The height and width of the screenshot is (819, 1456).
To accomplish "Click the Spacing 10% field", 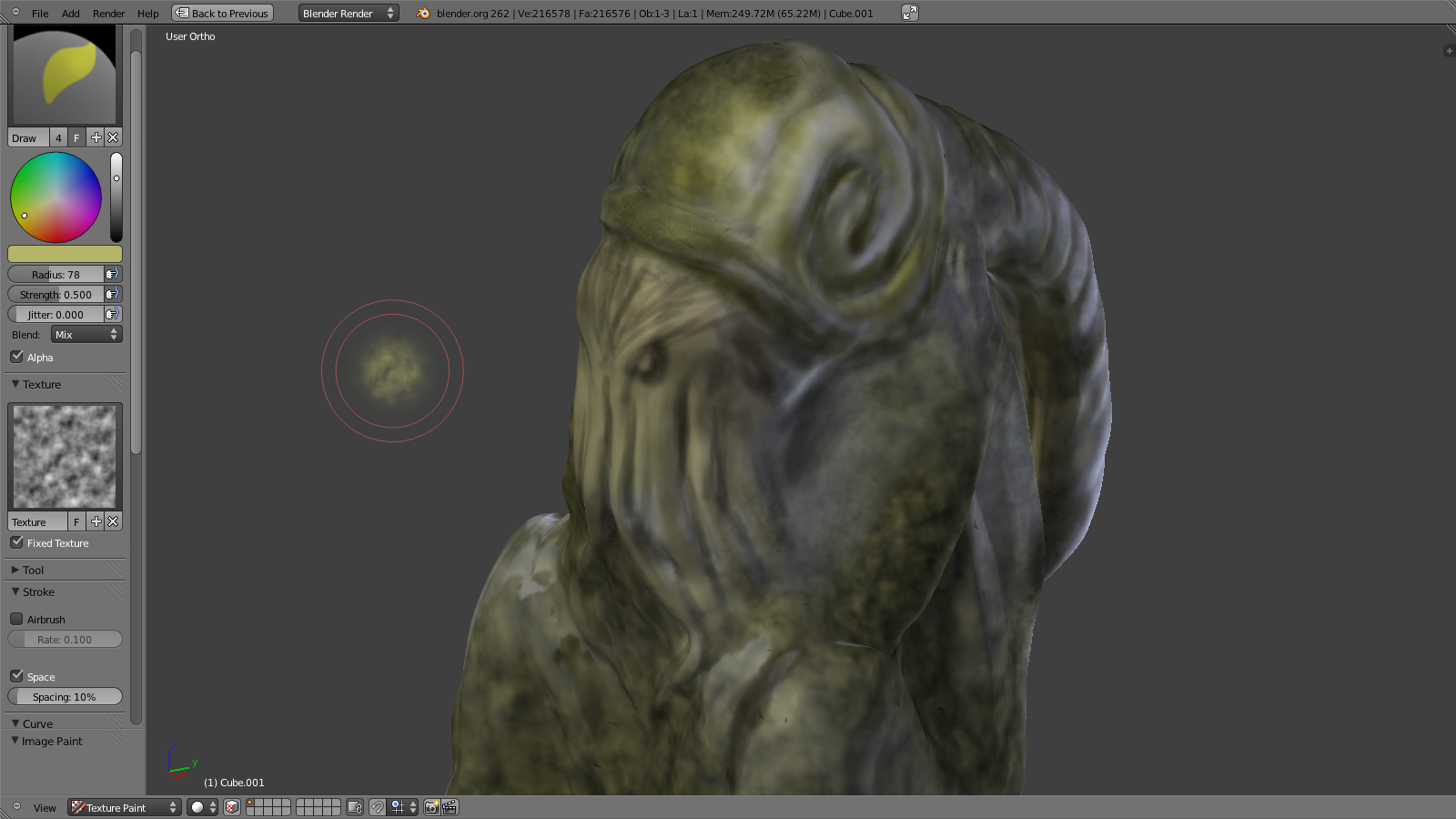I will [x=65, y=697].
